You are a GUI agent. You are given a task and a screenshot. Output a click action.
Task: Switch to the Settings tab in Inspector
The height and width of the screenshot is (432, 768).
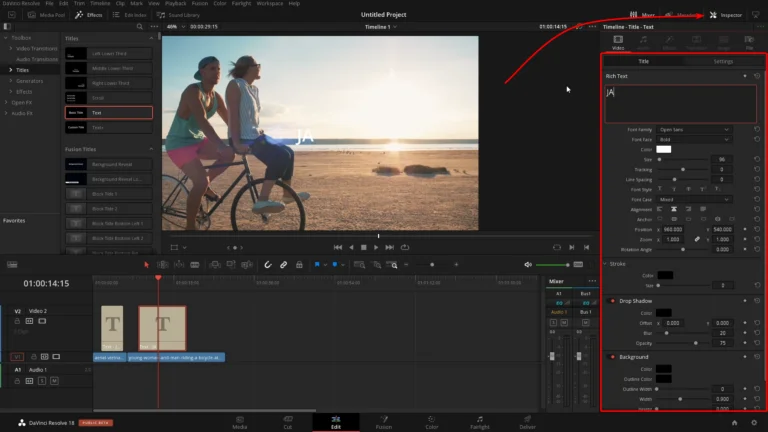click(723, 61)
